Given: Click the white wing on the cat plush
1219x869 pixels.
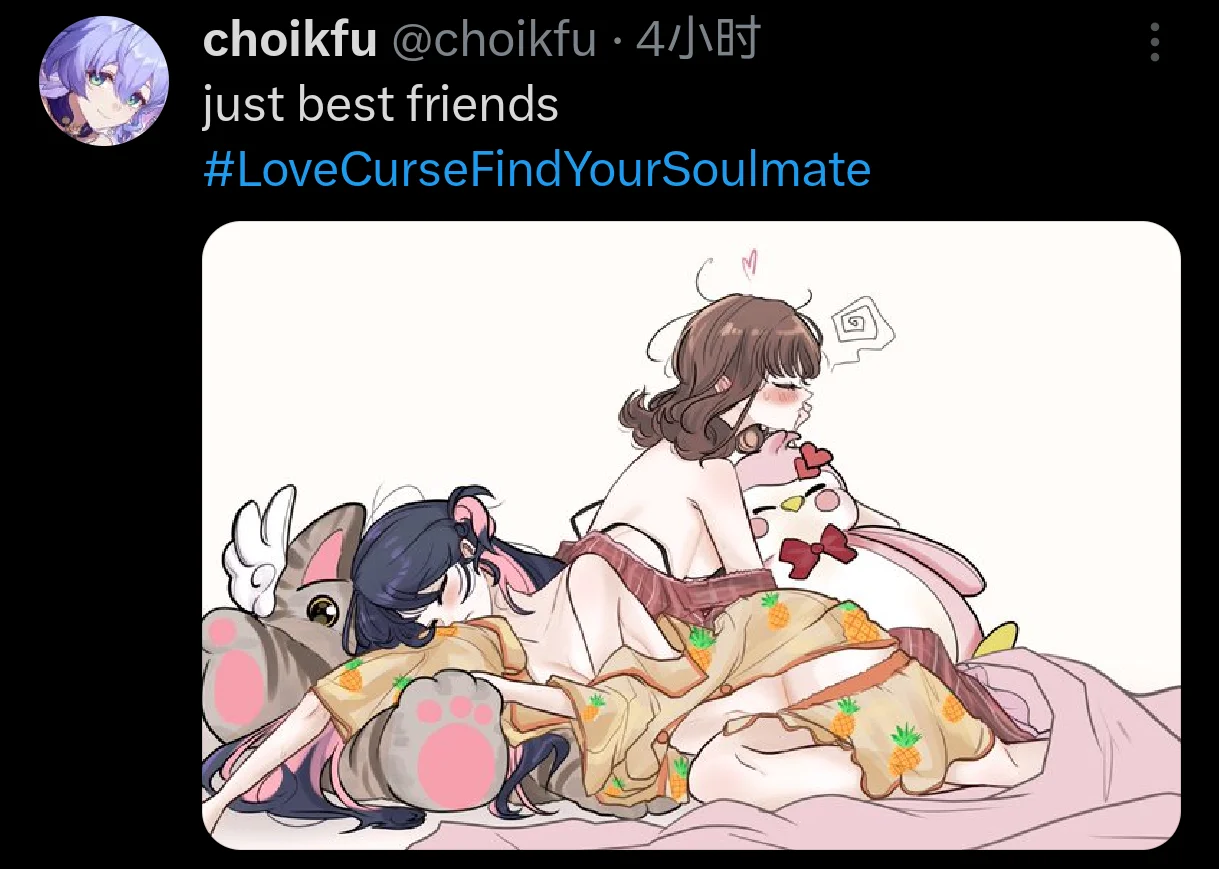Looking at the screenshot, I should click(261, 549).
